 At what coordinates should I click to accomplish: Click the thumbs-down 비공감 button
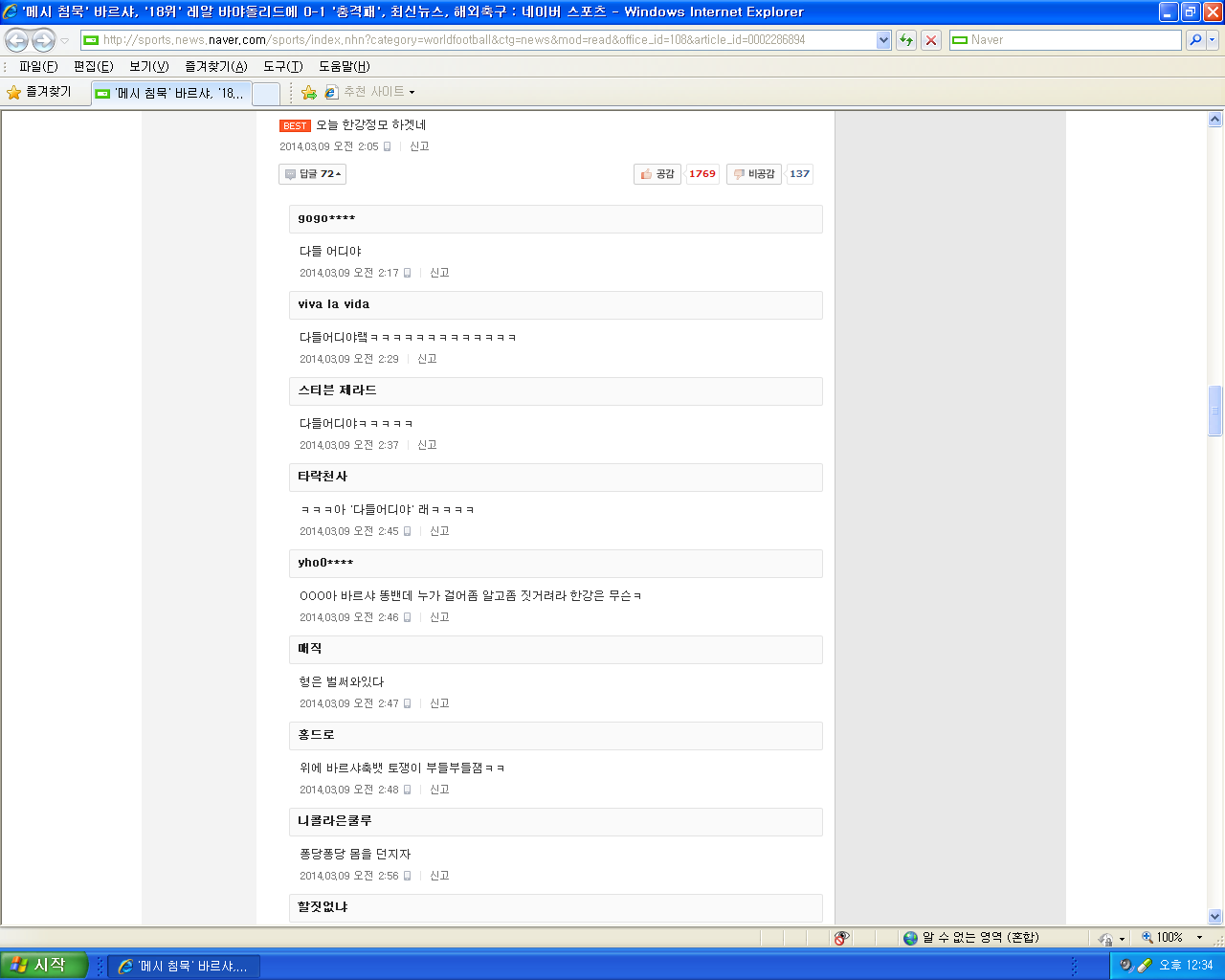click(754, 174)
